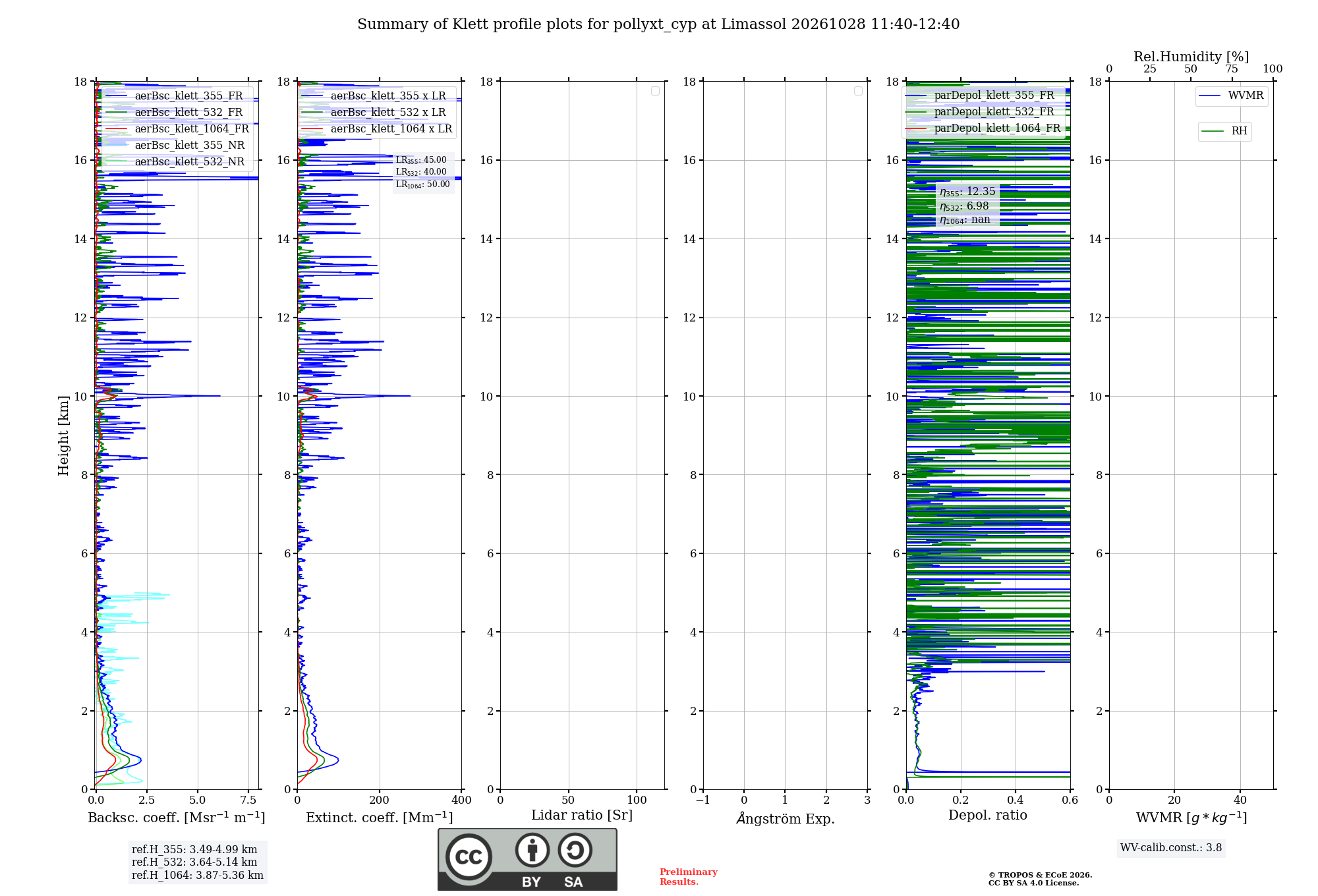Viewport: 1318px width, 896px height.
Task: Click the empty legend box in Ångström panel
Action: coord(858,91)
